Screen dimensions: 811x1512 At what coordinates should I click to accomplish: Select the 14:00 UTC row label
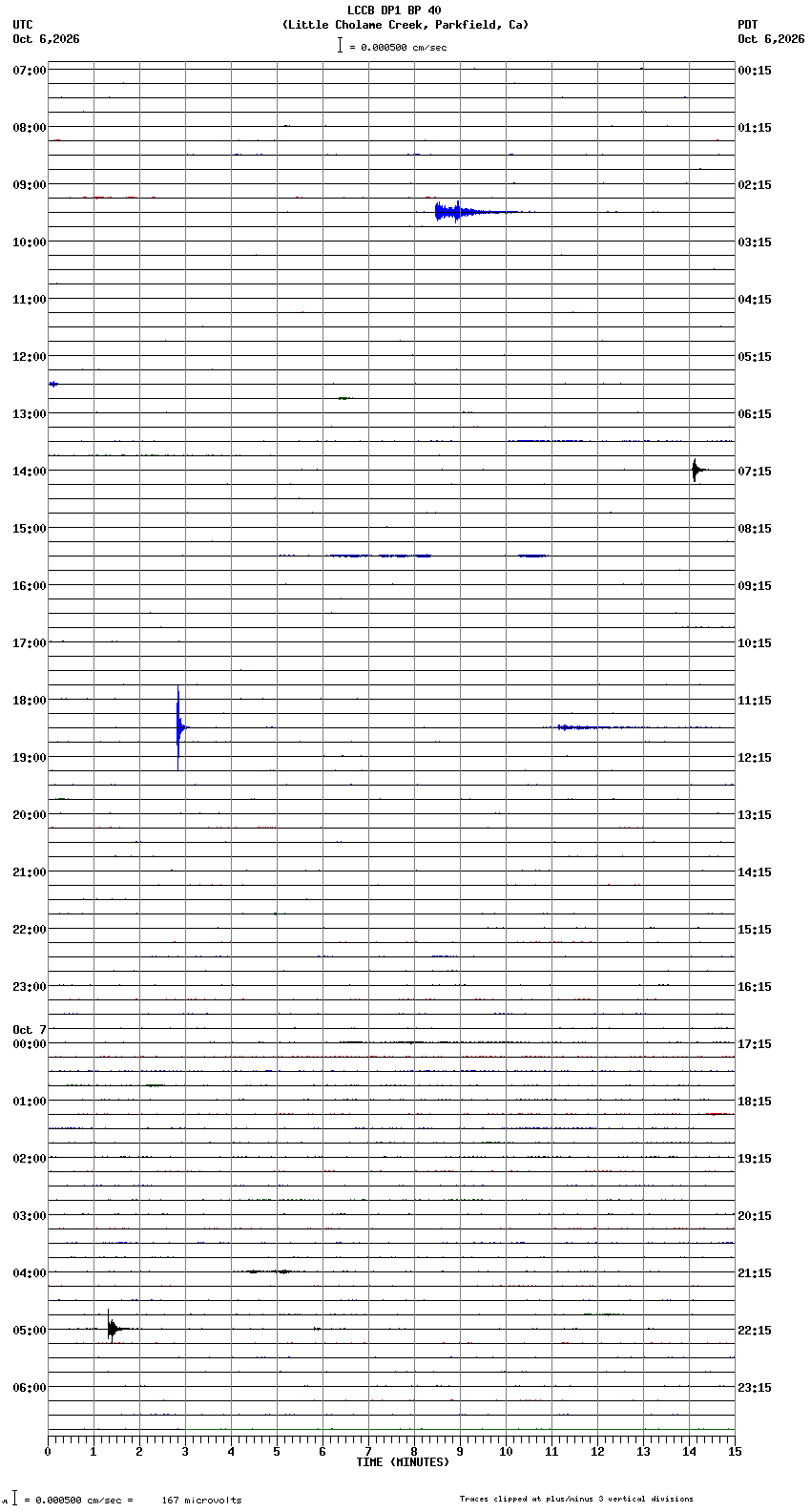click(x=30, y=472)
